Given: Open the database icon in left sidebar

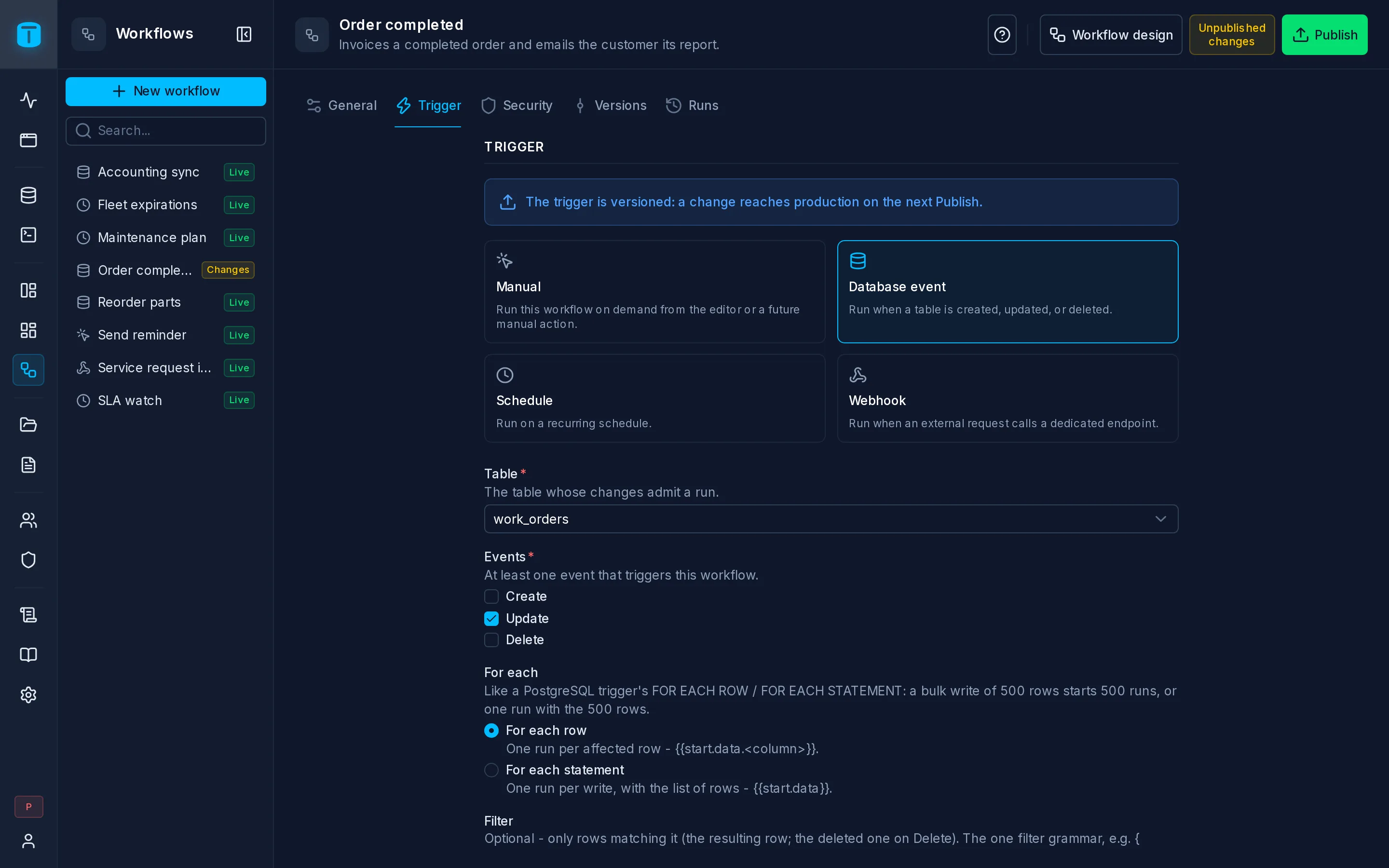Looking at the screenshot, I should tap(28, 195).
